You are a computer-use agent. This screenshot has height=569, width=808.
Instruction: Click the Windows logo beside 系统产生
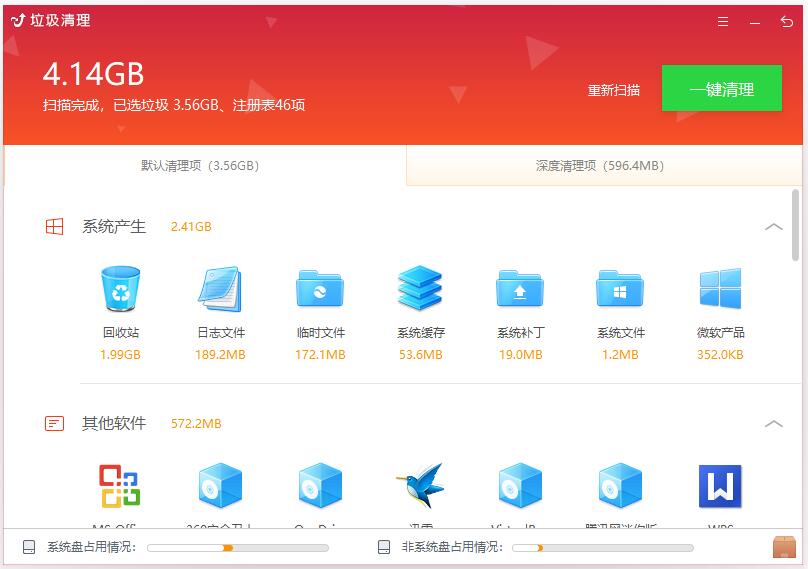55,227
